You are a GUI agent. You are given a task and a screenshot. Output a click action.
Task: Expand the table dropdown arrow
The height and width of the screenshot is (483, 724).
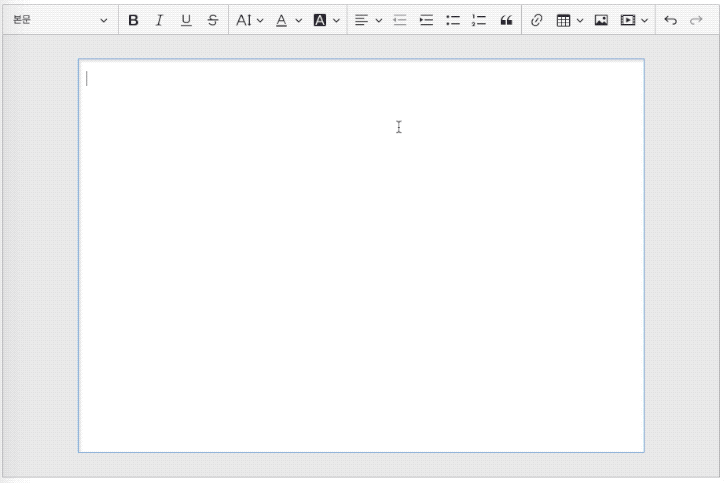pyautogui.click(x=580, y=20)
